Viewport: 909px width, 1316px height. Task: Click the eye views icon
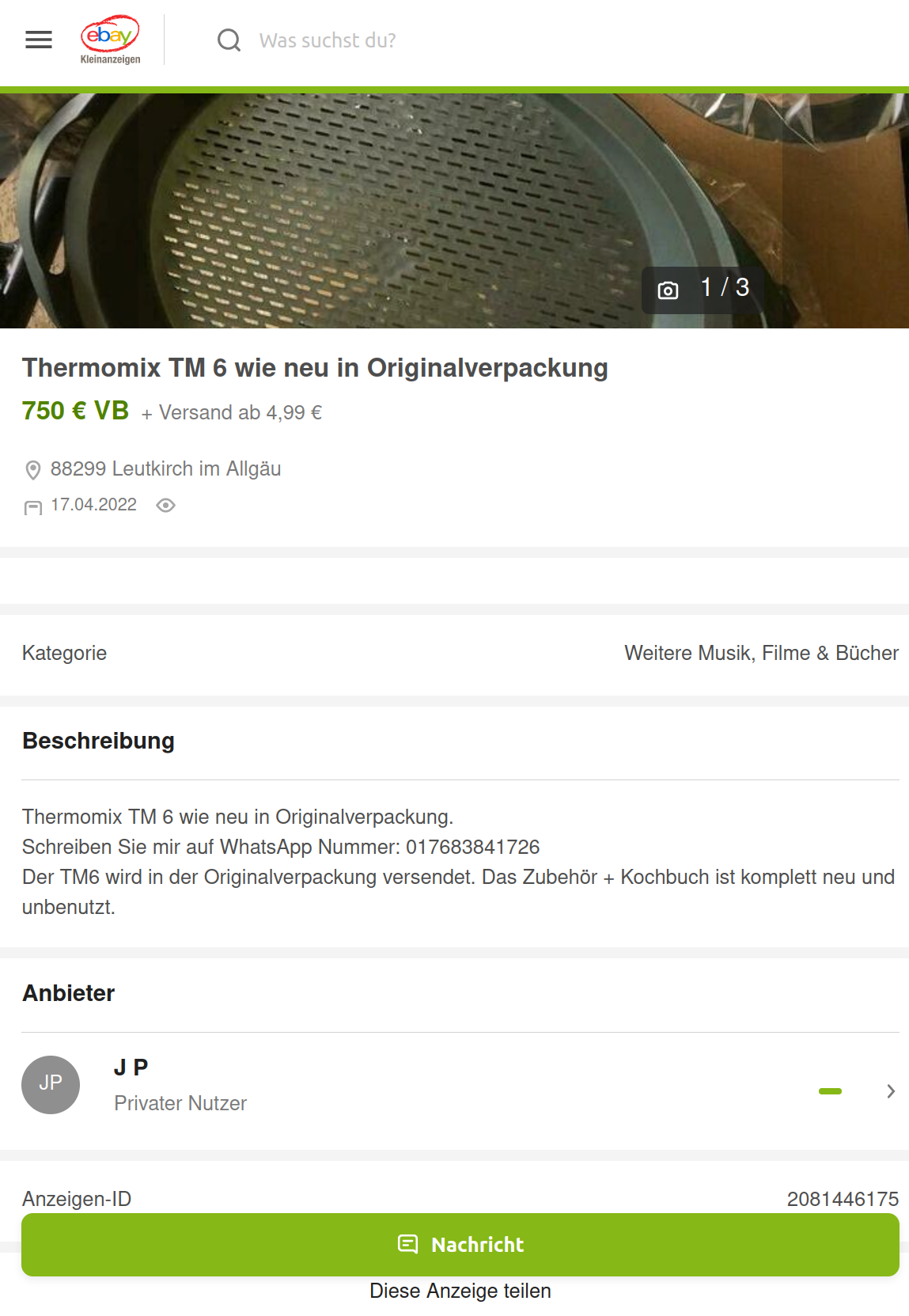tap(165, 506)
